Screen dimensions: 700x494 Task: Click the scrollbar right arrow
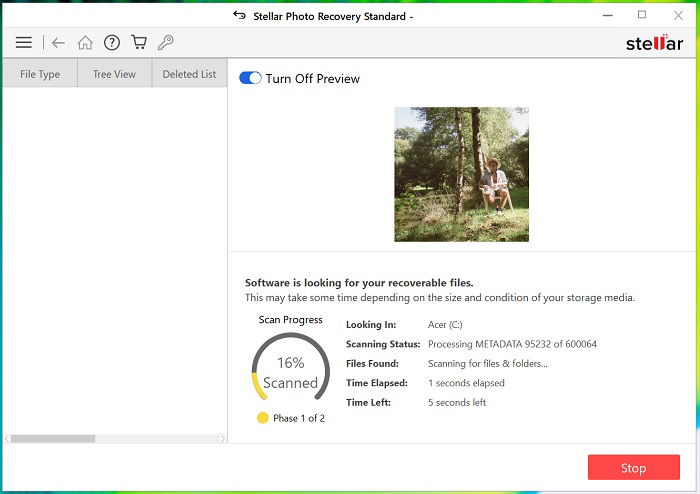223,439
